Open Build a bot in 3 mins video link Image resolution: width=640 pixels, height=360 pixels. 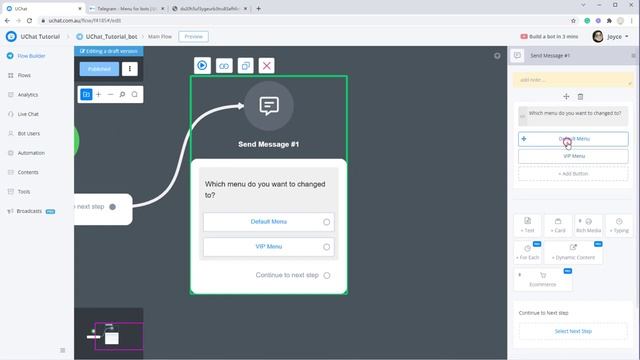(549, 36)
